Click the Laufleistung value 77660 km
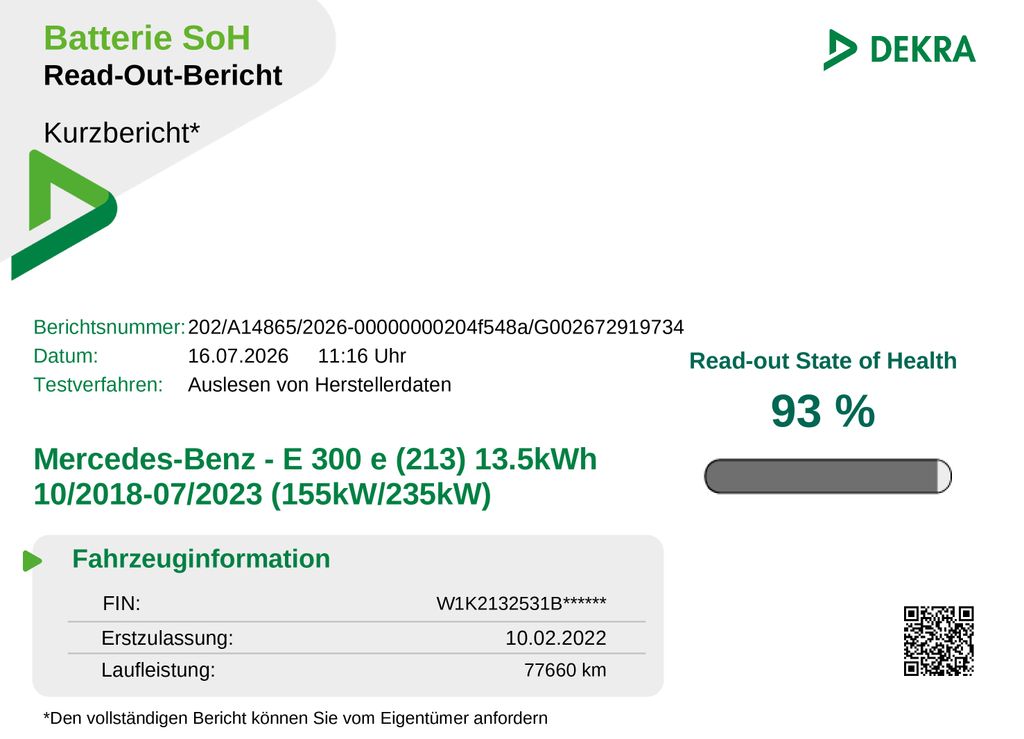Image resolution: width=1024 pixels, height=739 pixels. click(x=565, y=670)
